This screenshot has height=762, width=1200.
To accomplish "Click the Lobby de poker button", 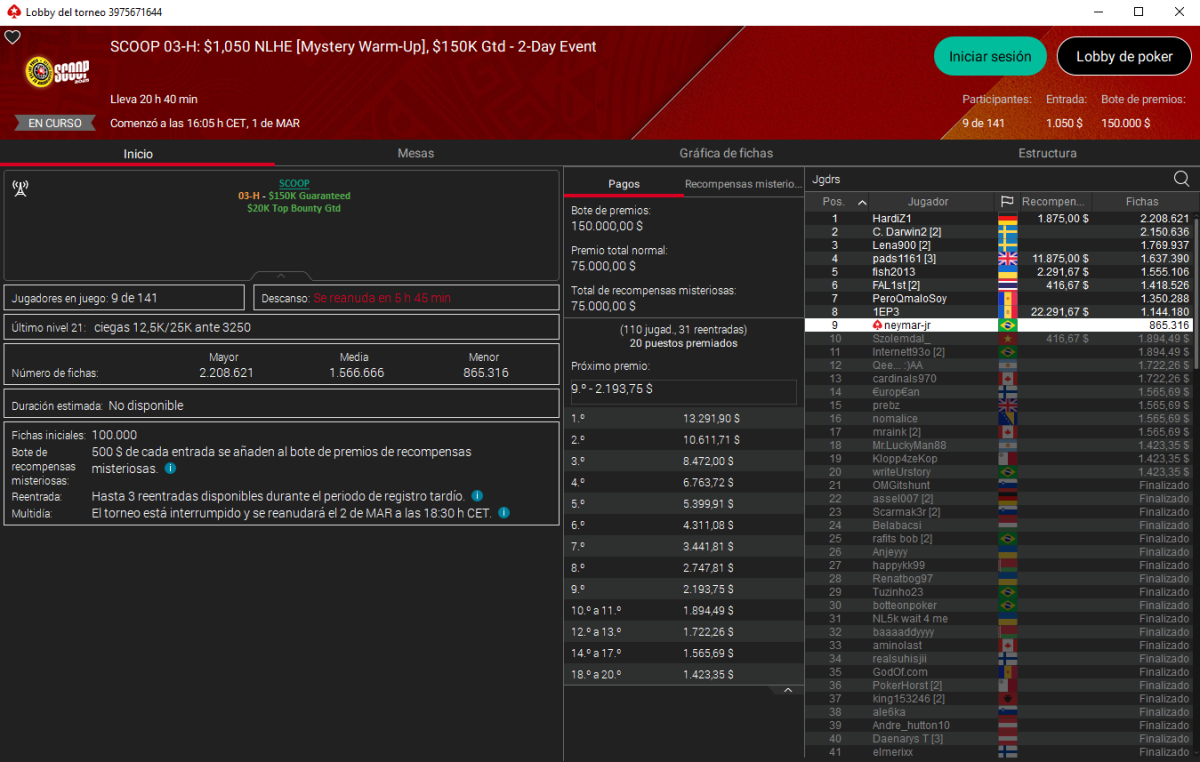I will click(x=1124, y=57).
